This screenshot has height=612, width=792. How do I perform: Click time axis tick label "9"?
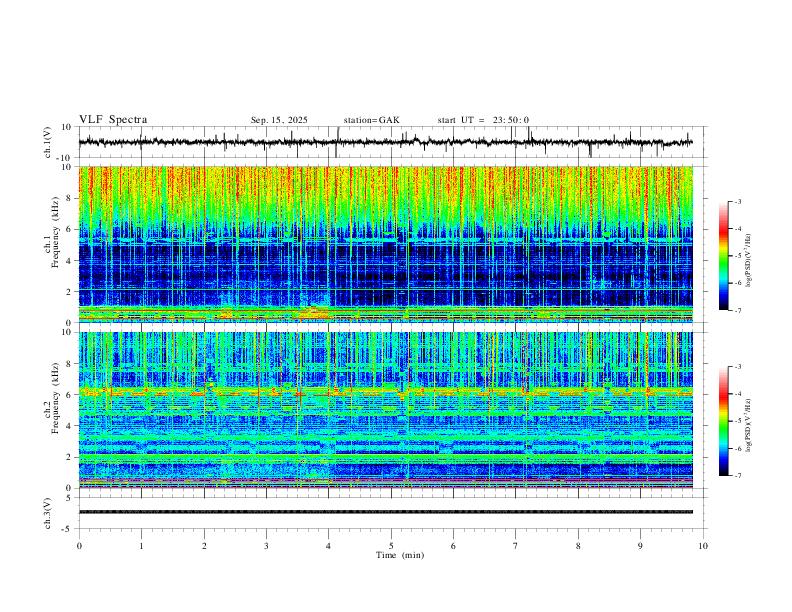pos(640,546)
